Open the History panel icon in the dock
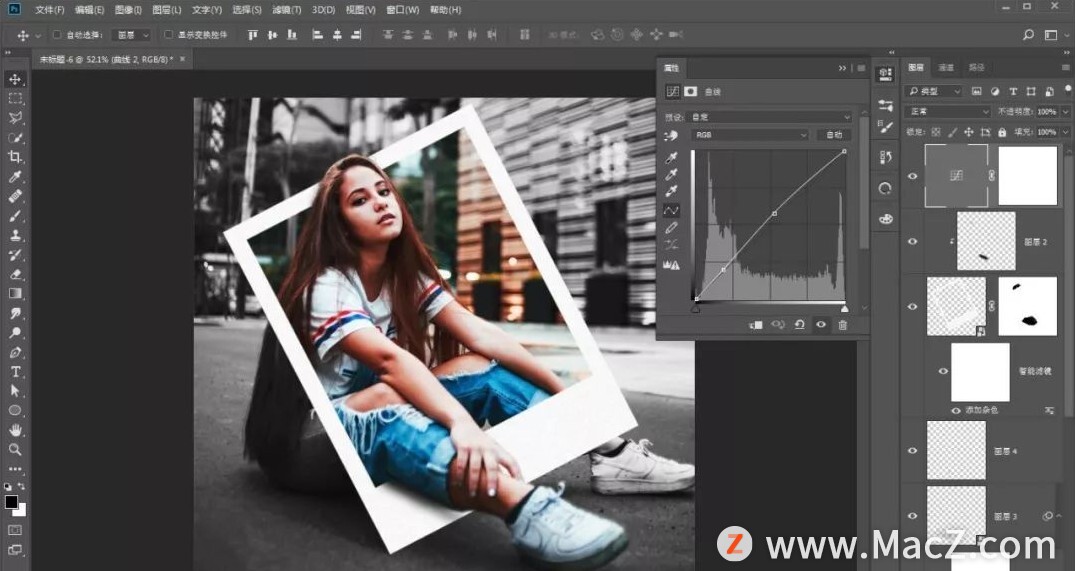This screenshot has width=1075, height=571. pyautogui.click(x=885, y=158)
